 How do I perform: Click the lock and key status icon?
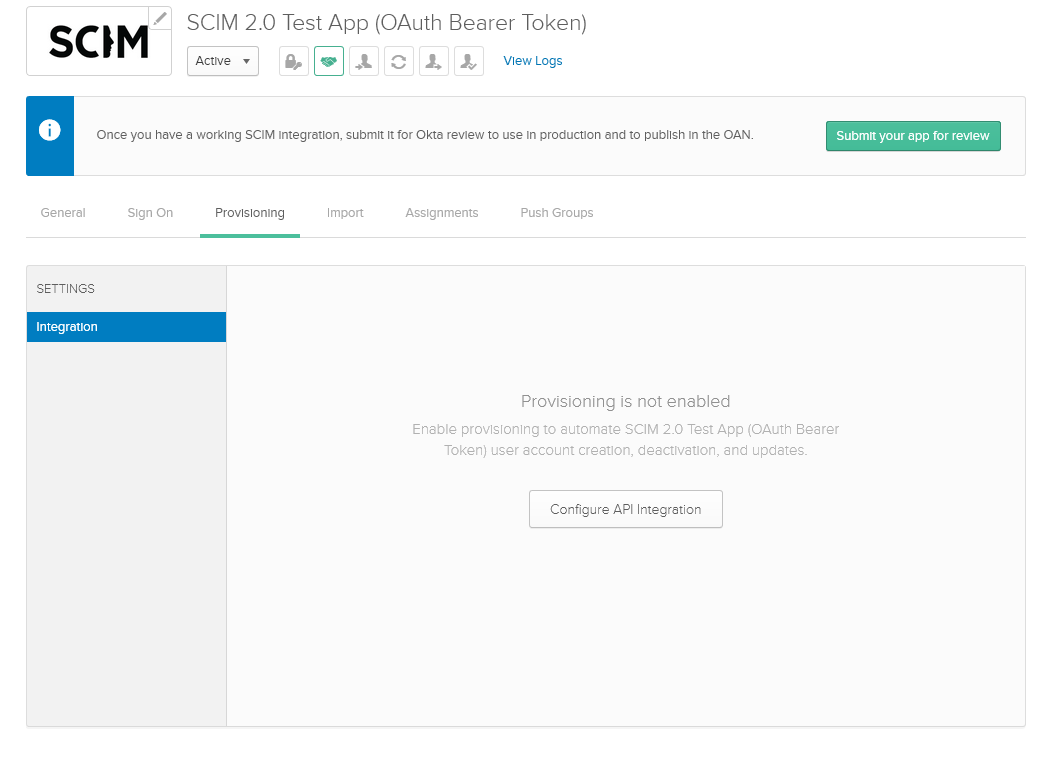coord(294,61)
